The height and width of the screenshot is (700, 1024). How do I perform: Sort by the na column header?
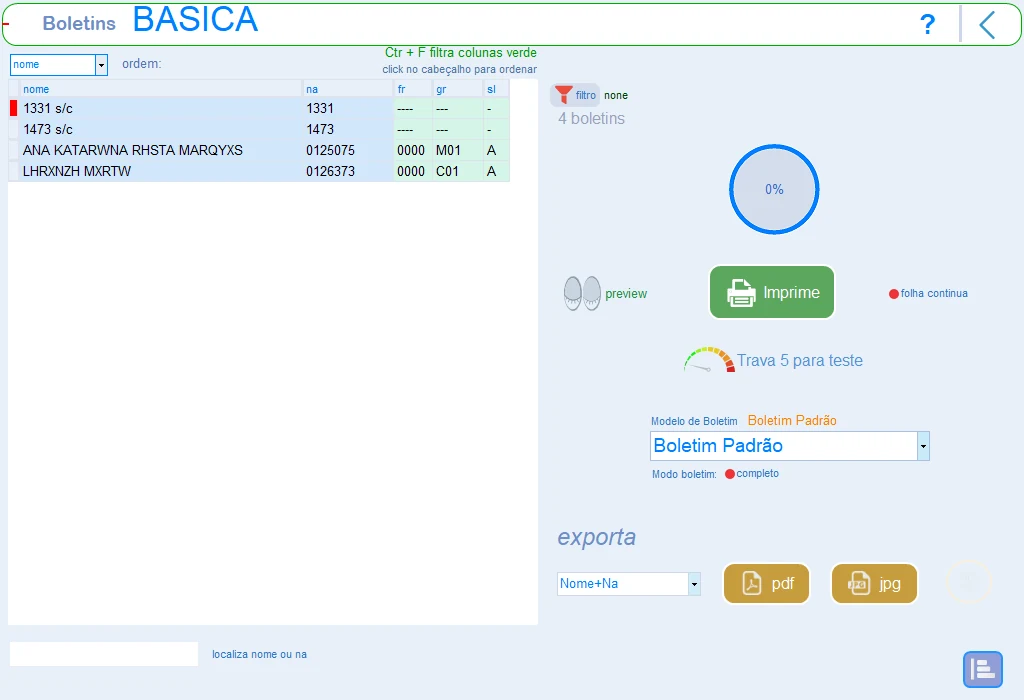(x=347, y=89)
